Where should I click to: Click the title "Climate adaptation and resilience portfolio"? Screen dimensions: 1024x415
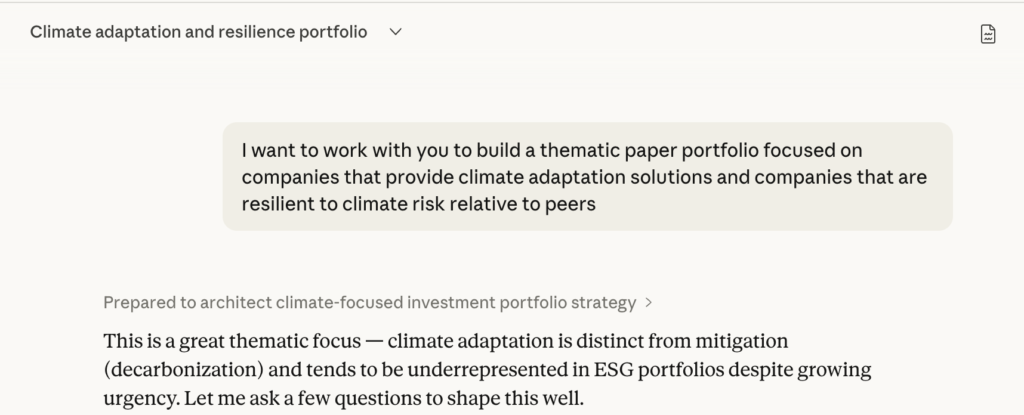[198, 32]
